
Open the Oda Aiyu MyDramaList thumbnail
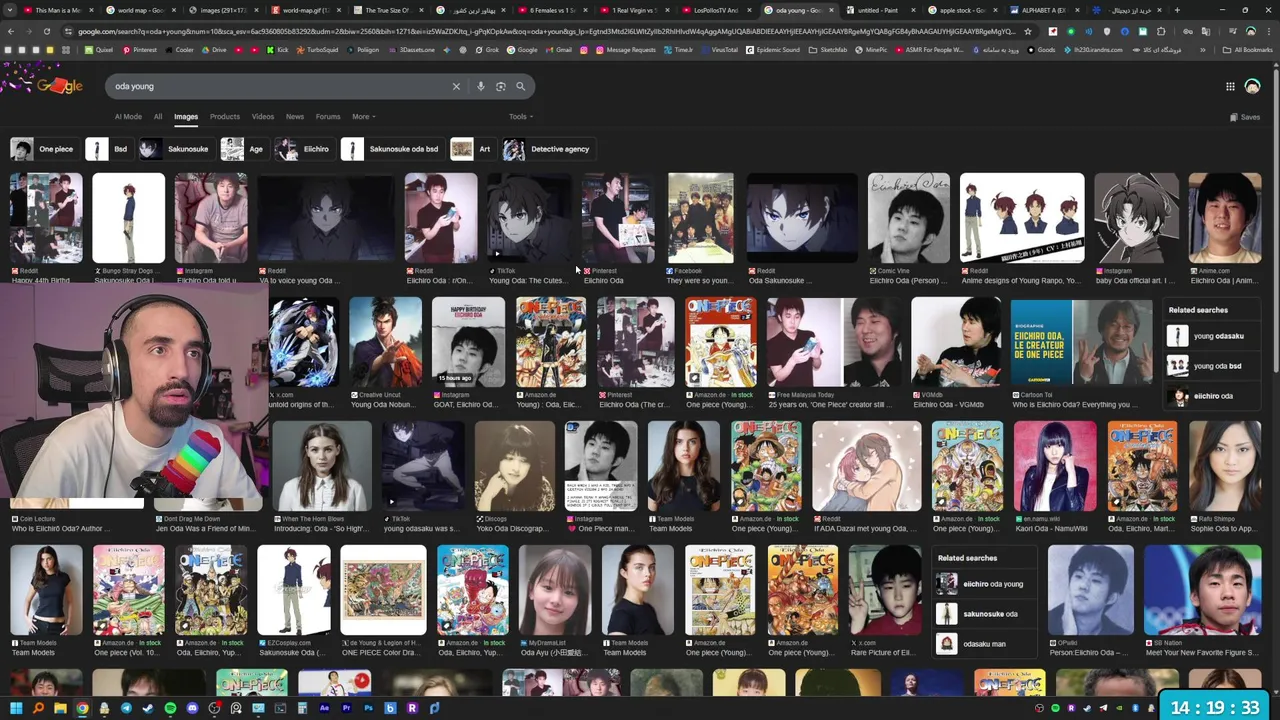point(555,590)
